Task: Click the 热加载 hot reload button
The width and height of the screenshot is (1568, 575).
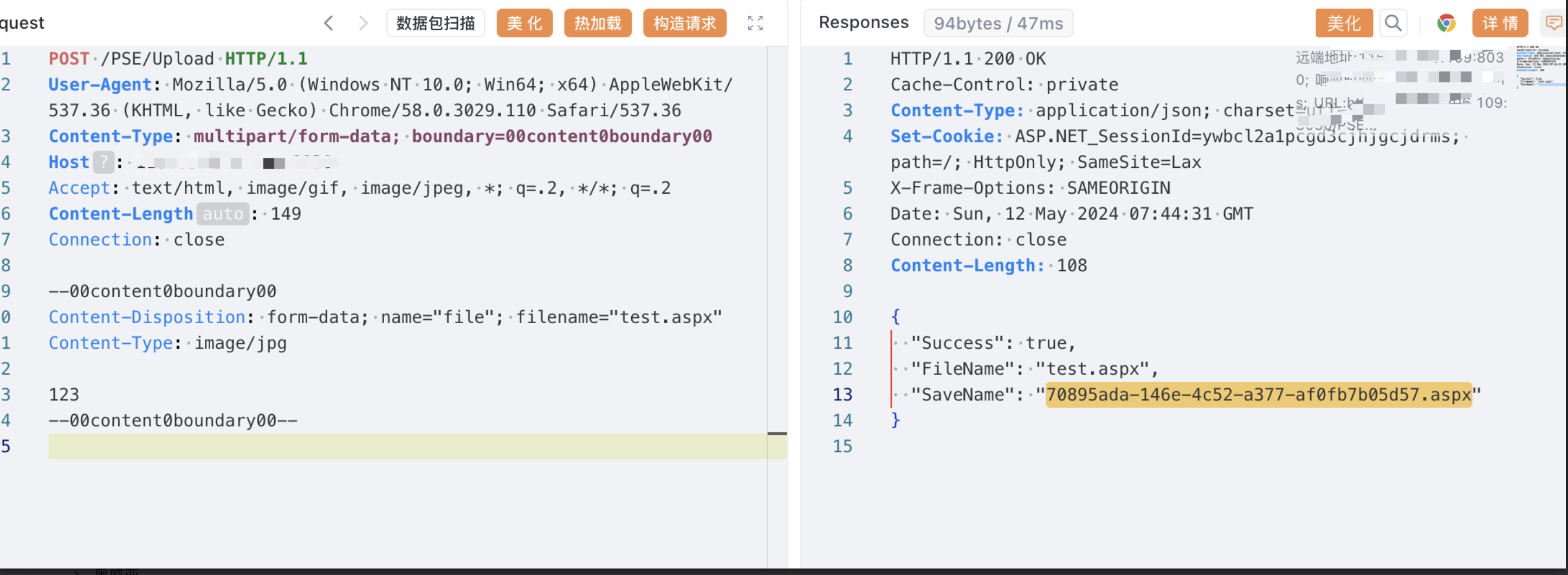Action: (x=597, y=23)
